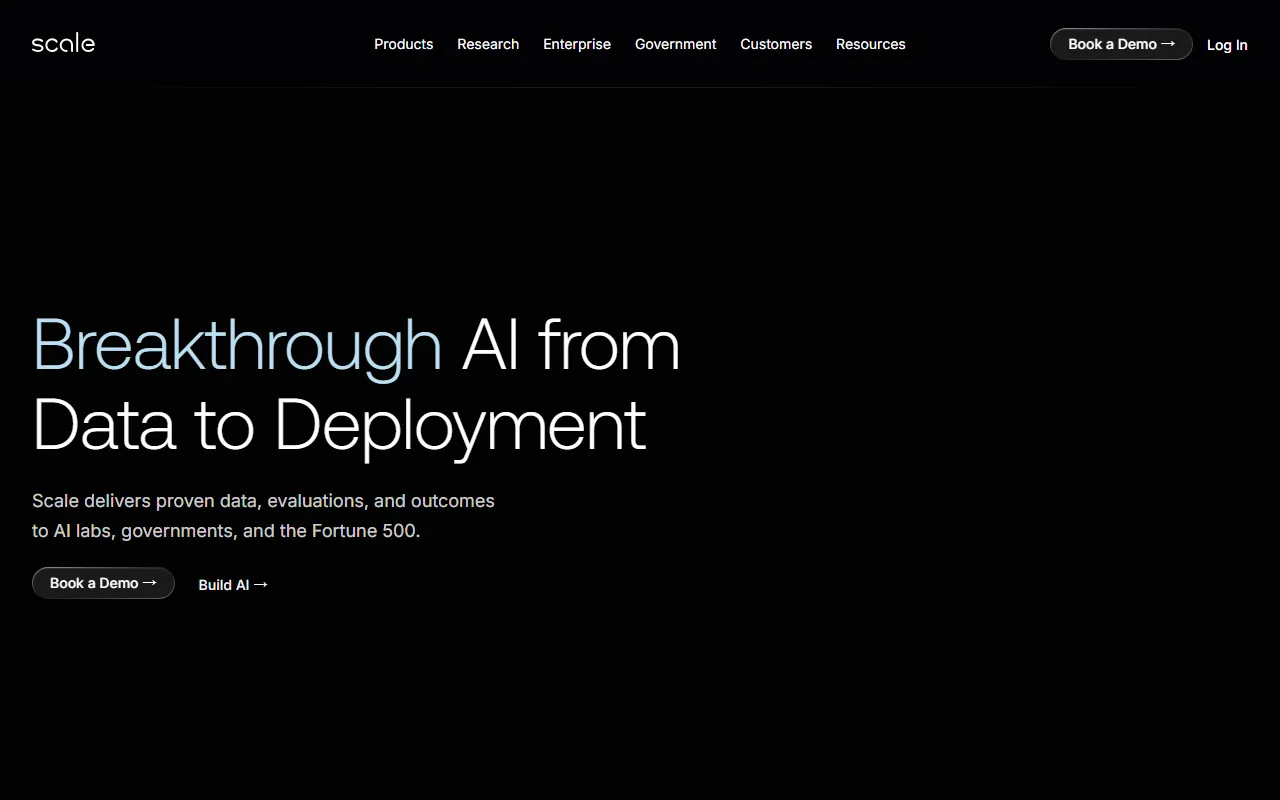Click the "Fortune 500" text in the description
This screenshot has height=800, width=1280.
coord(364,531)
